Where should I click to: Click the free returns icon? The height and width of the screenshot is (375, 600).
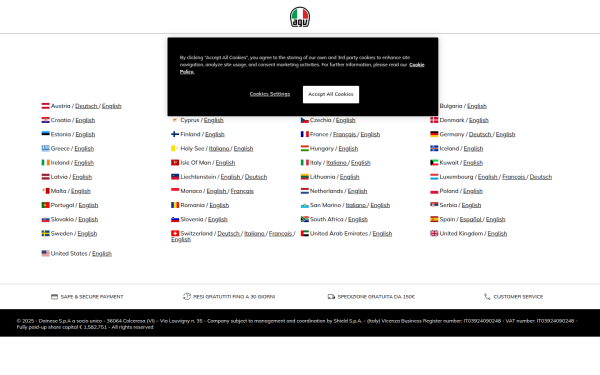[187, 297]
